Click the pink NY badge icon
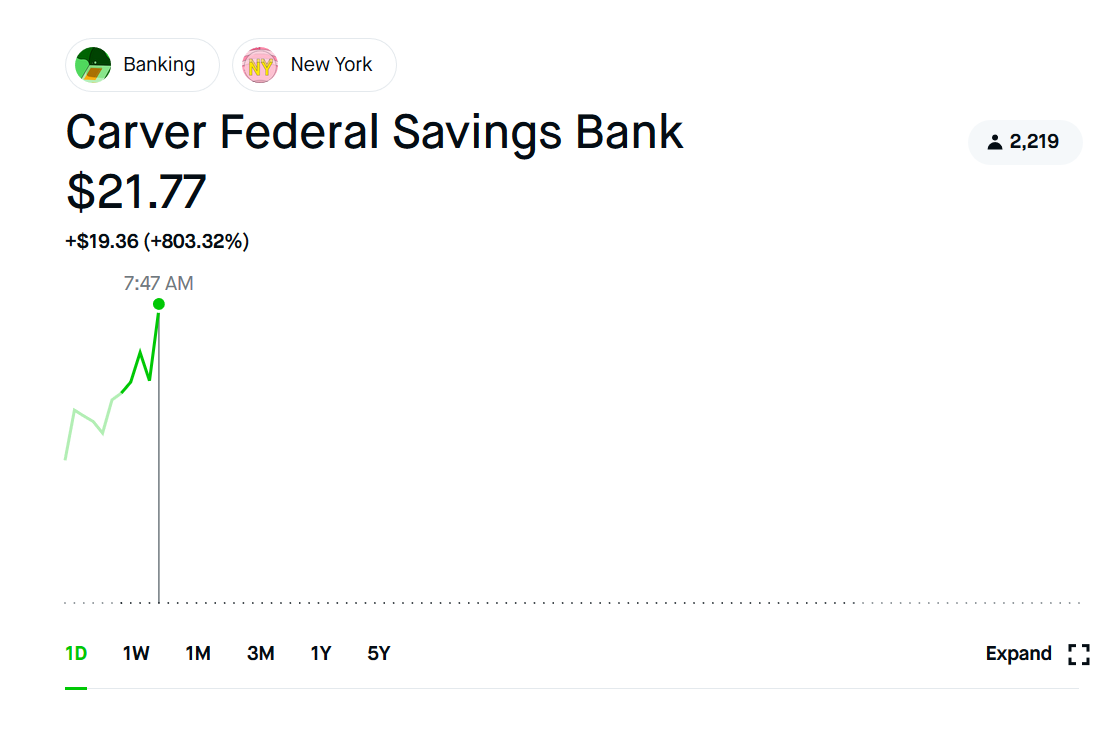Viewport: 1120px width, 736px height. click(x=260, y=65)
